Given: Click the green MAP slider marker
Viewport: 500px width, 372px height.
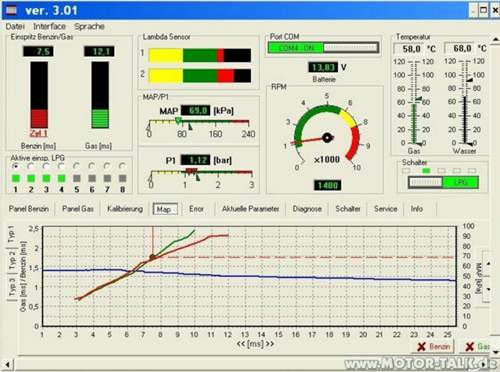Looking at the screenshot, I should point(178,121).
